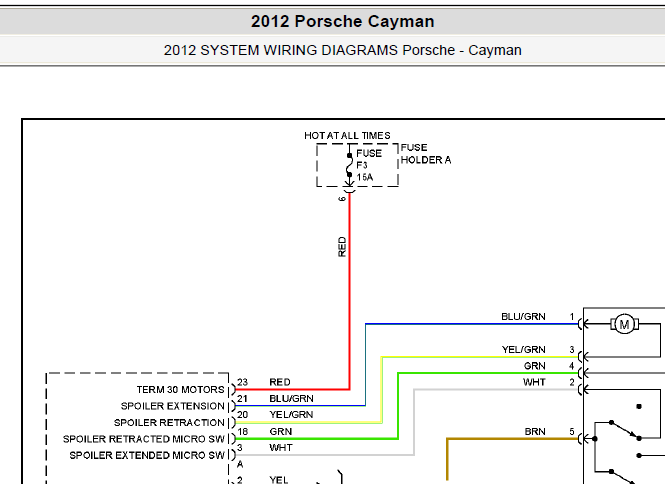
Task: Click the "SPOILER RETRACTION" terminal label
Action: pos(169,422)
